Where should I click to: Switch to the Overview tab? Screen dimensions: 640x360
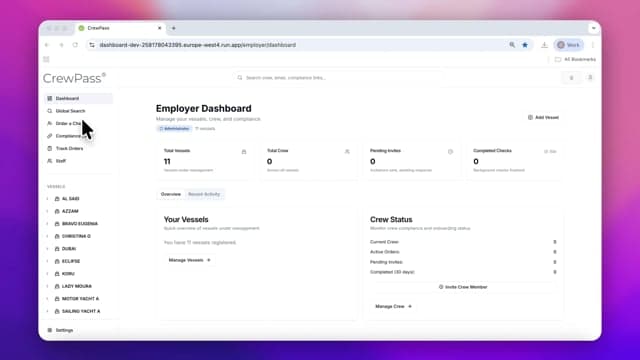[171, 194]
